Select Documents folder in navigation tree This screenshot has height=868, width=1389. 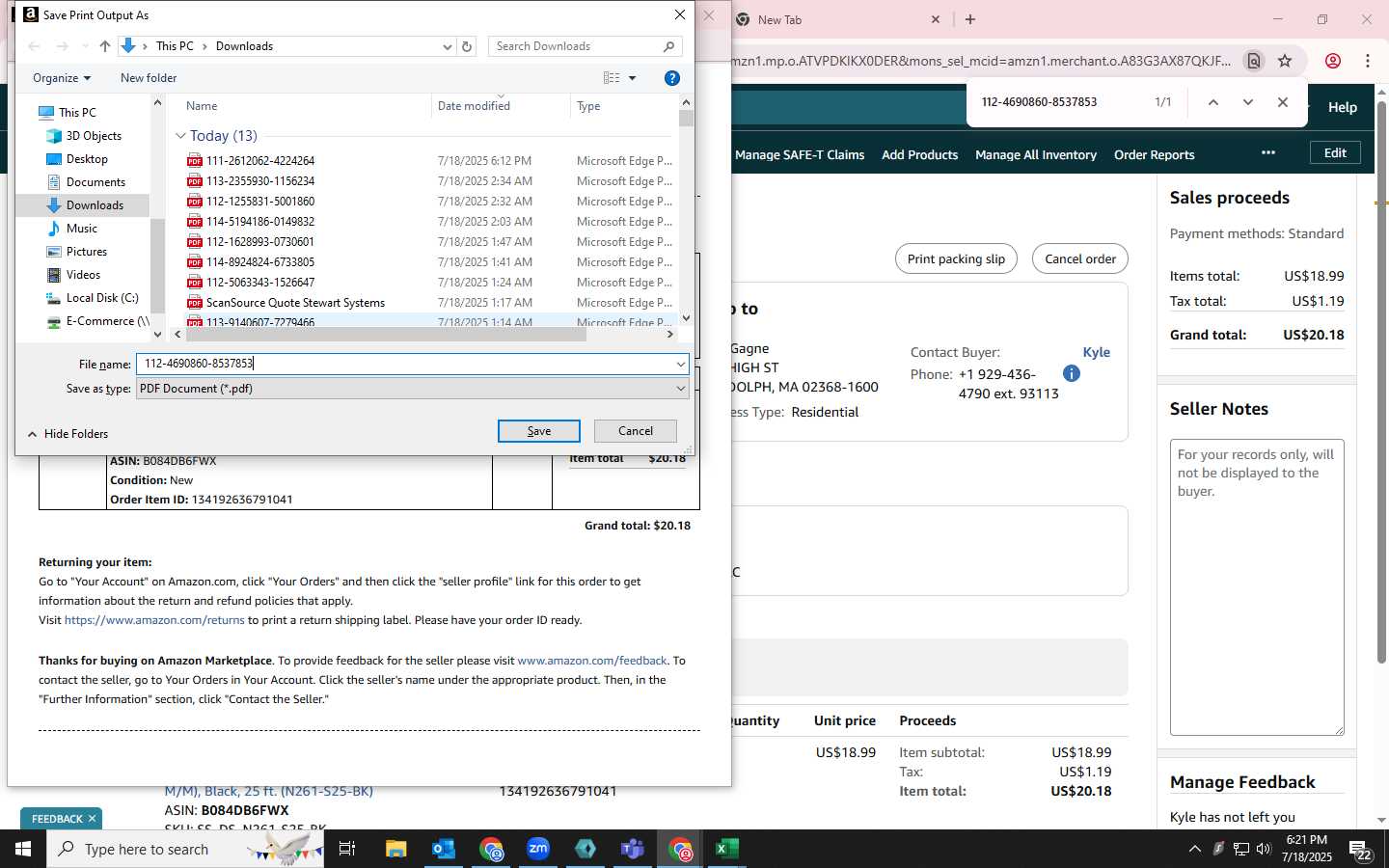(95, 182)
